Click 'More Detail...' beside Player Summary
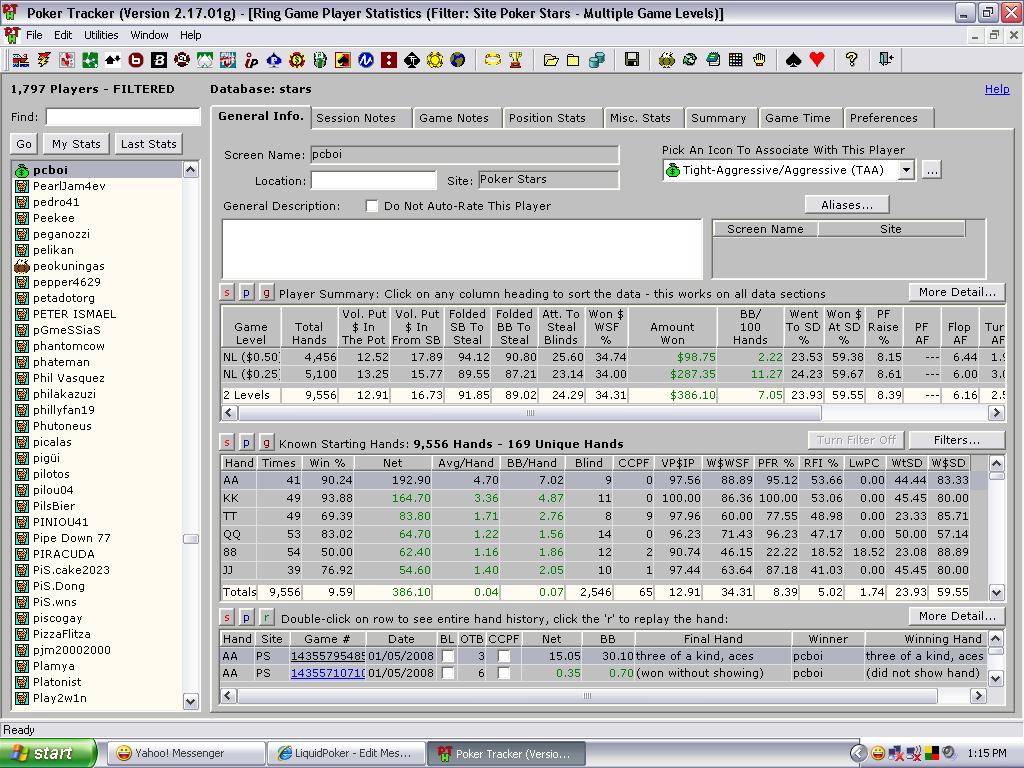Viewport: 1024px width, 768px height. (x=957, y=292)
